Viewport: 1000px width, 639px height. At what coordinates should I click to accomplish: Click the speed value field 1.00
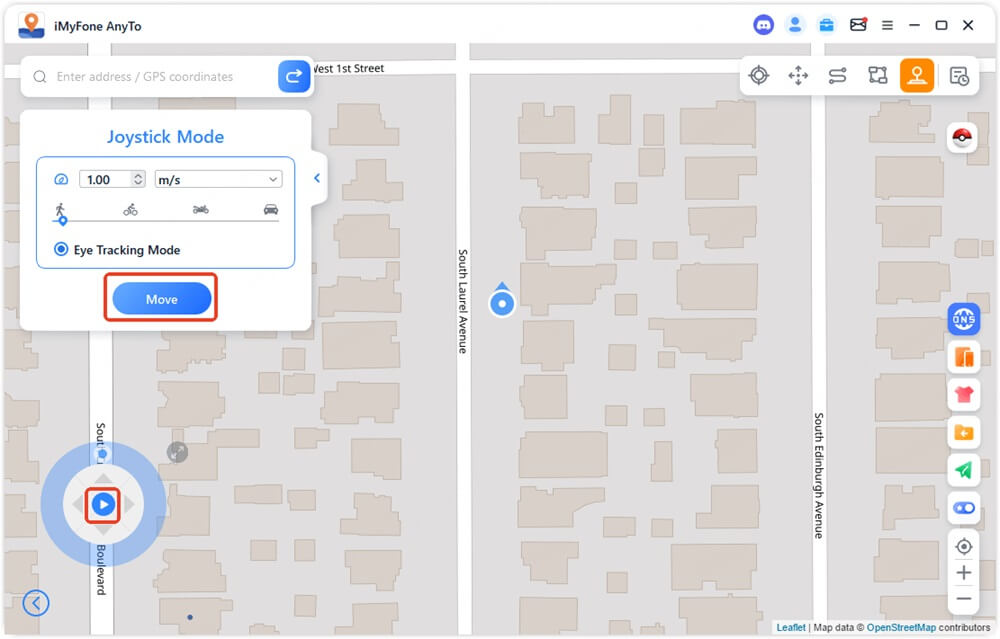(105, 180)
